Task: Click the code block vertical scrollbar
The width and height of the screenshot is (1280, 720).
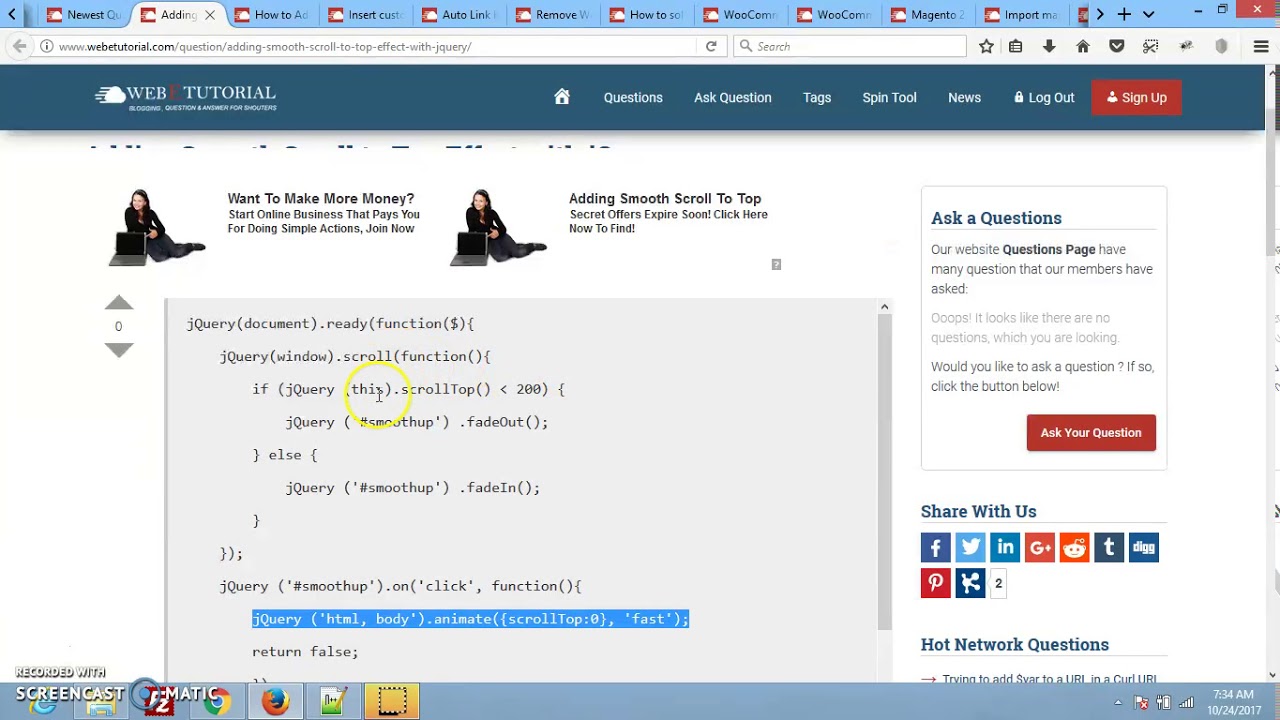Action: pyautogui.click(x=884, y=472)
